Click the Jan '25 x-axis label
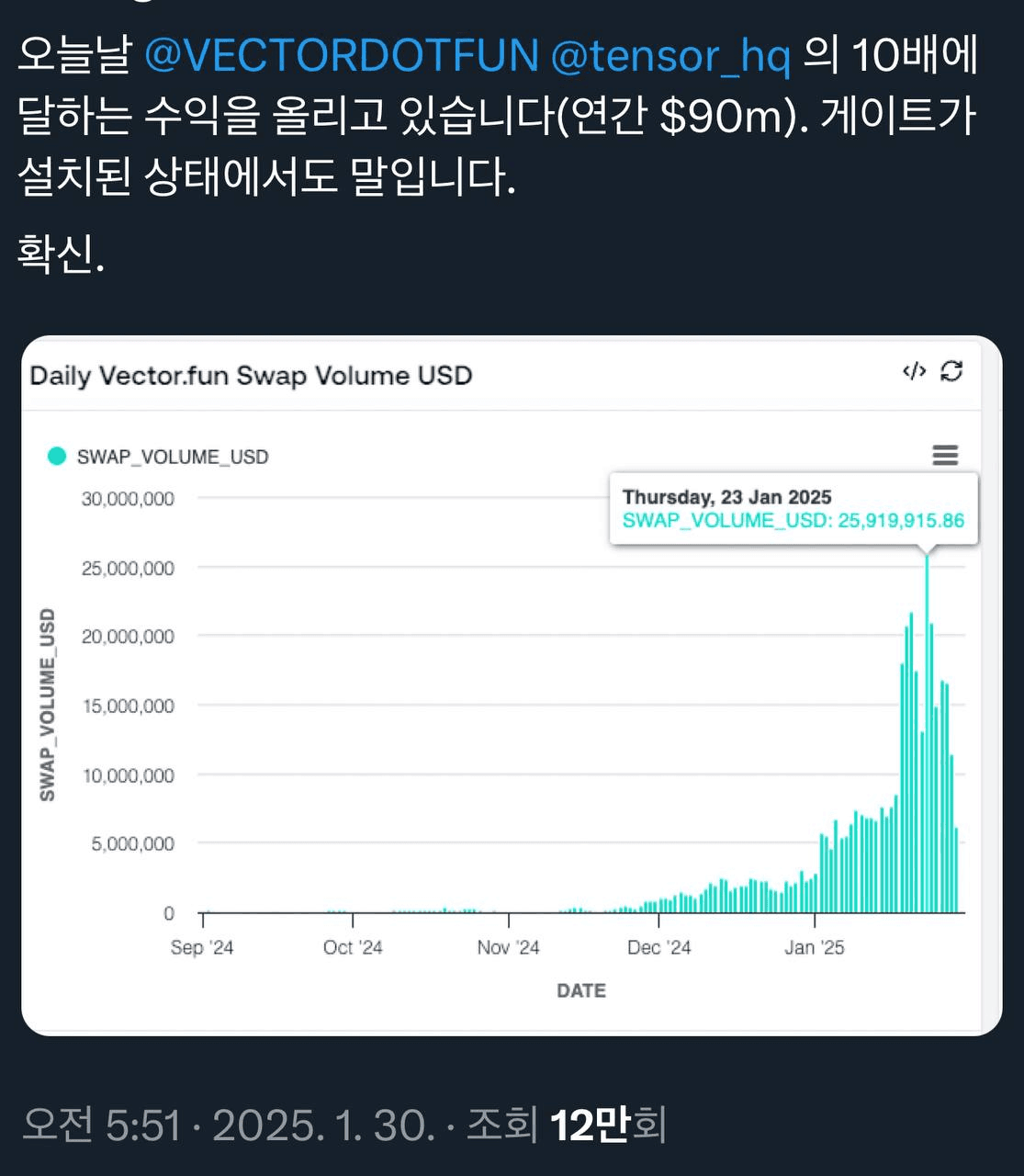 coord(814,947)
